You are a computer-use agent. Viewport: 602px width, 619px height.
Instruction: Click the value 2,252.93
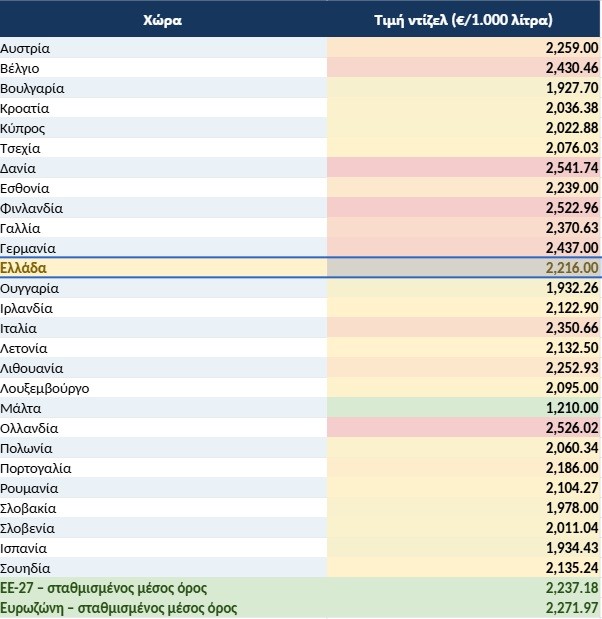572,368
